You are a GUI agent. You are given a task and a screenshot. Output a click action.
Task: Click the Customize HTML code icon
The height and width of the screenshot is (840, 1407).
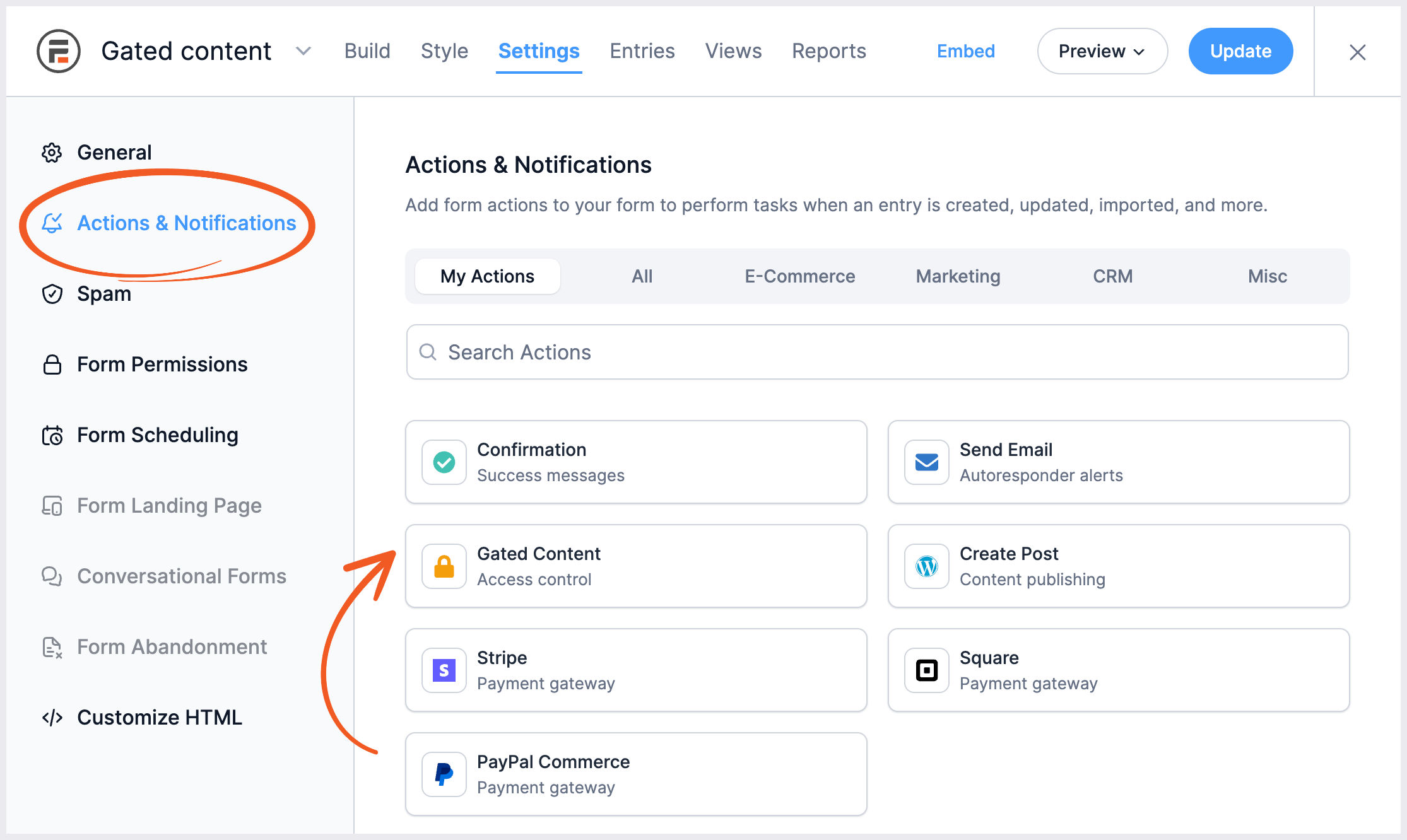coord(52,718)
